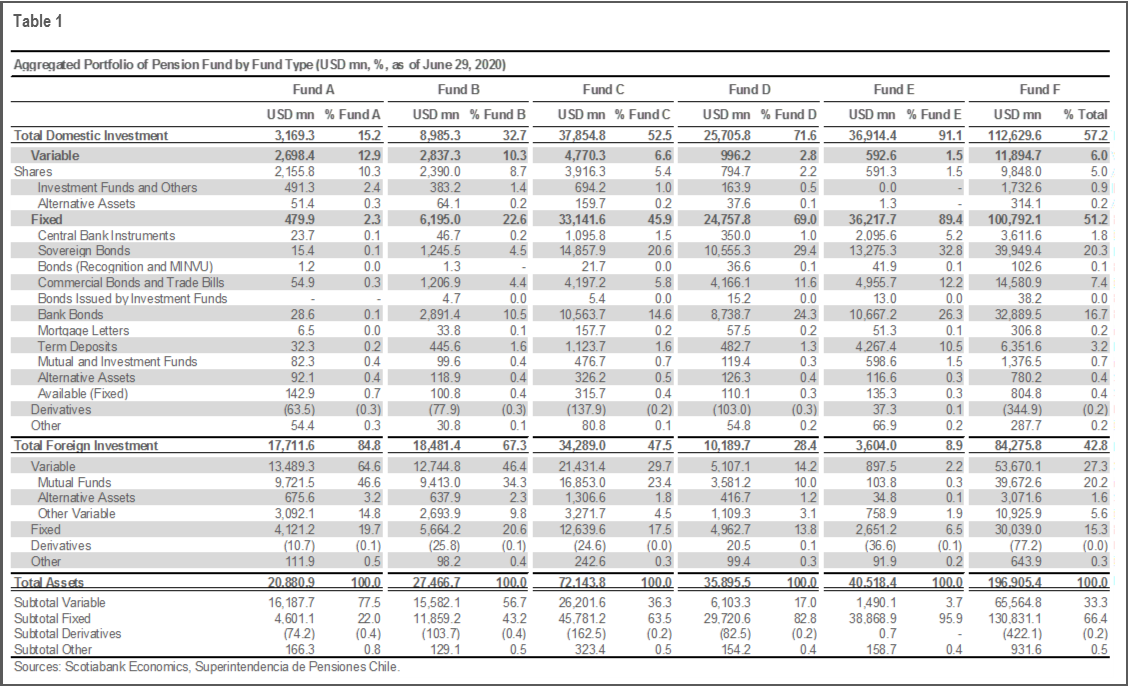This screenshot has width=1128, height=687.
Task: Click the 'Central Bank Instruments' row label
Action: tap(106, 236)
